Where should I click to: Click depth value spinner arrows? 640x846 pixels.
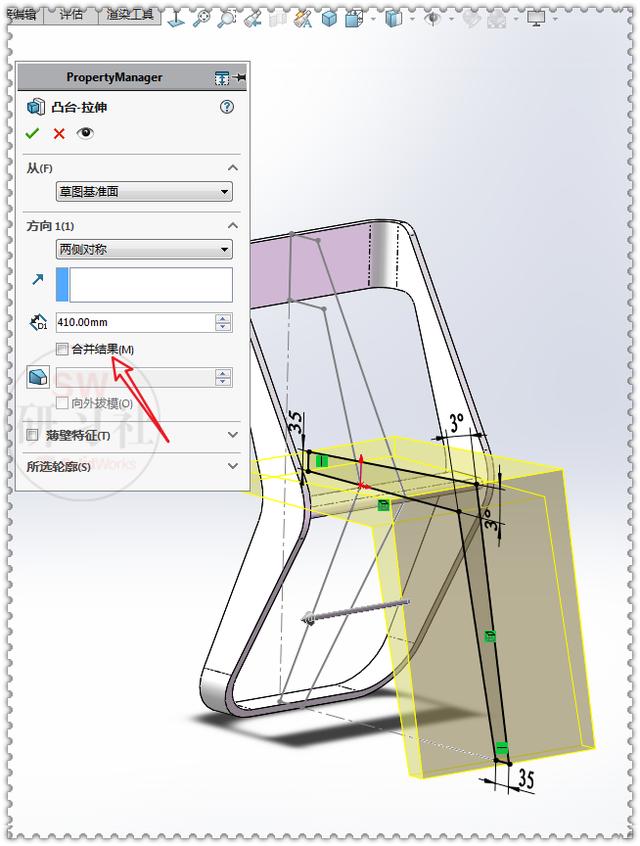coord(223,322)
